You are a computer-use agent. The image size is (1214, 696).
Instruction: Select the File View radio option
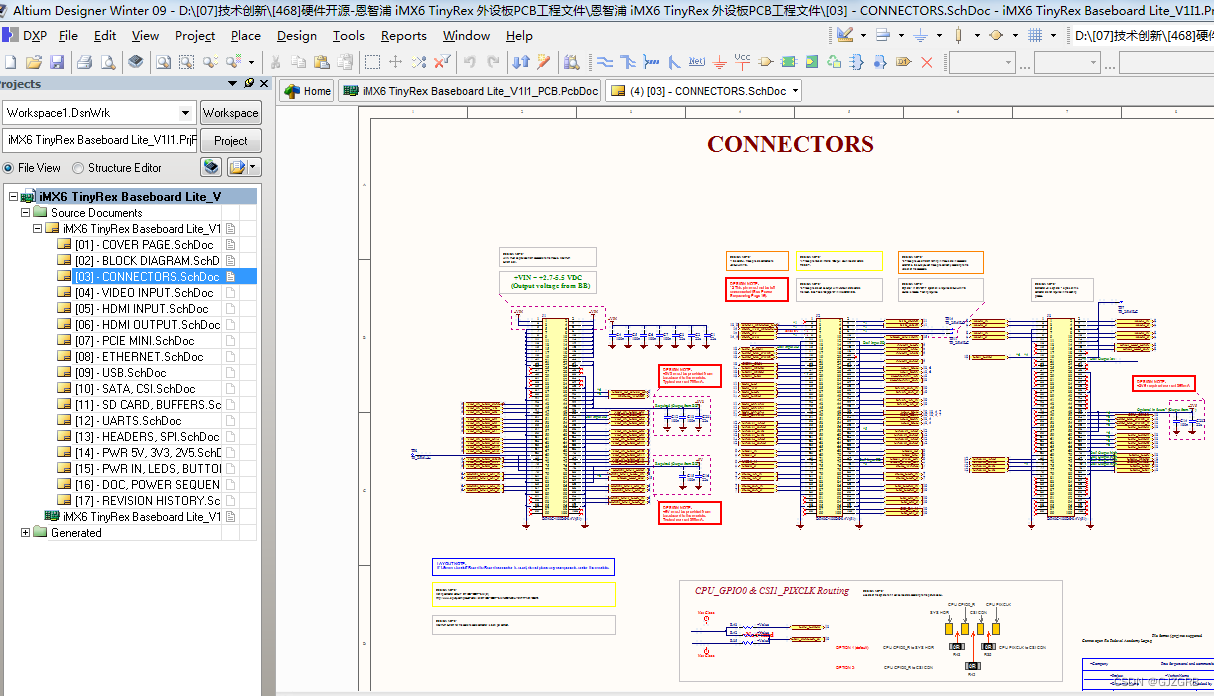[10, 167]
